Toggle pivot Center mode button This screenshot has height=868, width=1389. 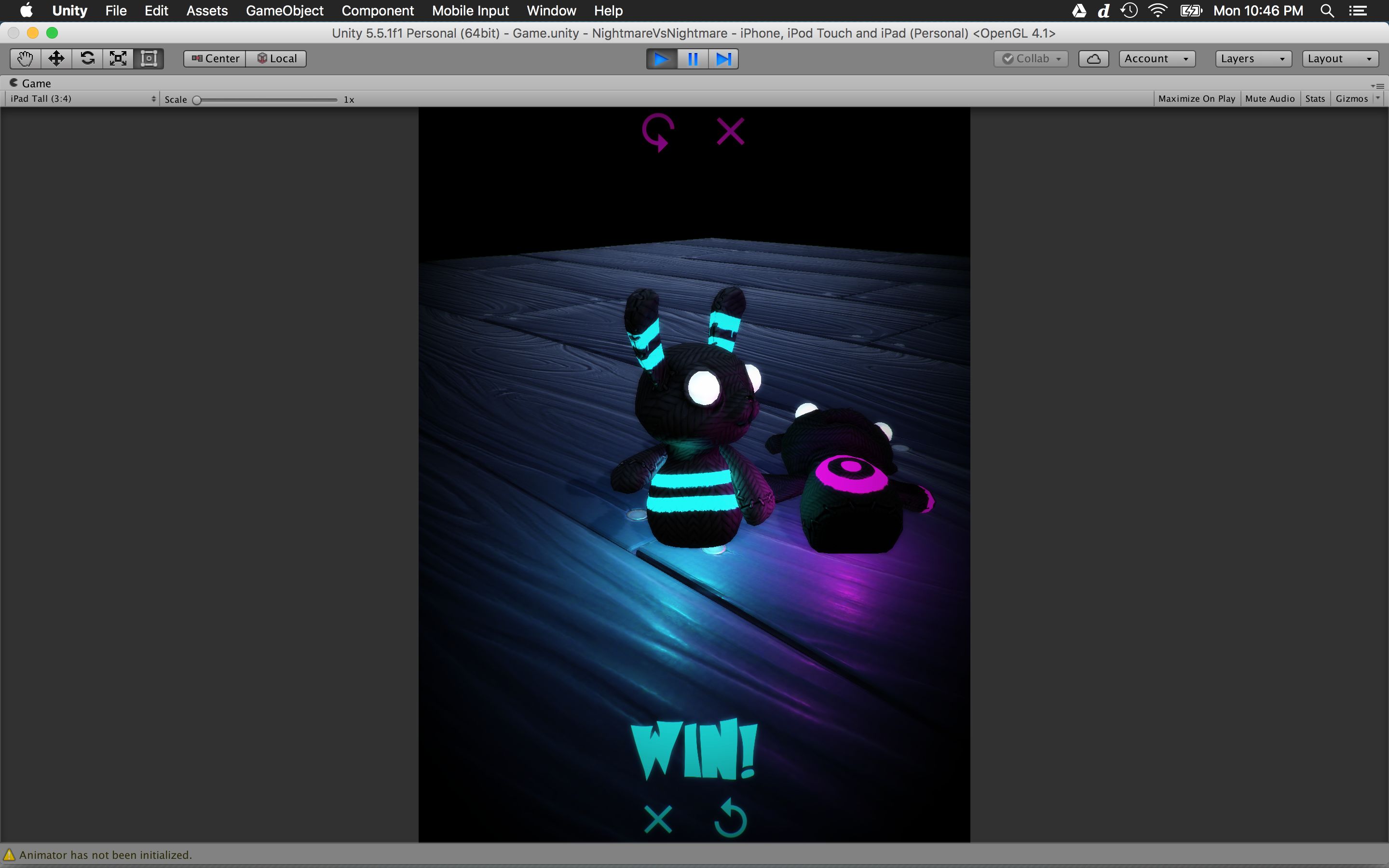(215, 58)
